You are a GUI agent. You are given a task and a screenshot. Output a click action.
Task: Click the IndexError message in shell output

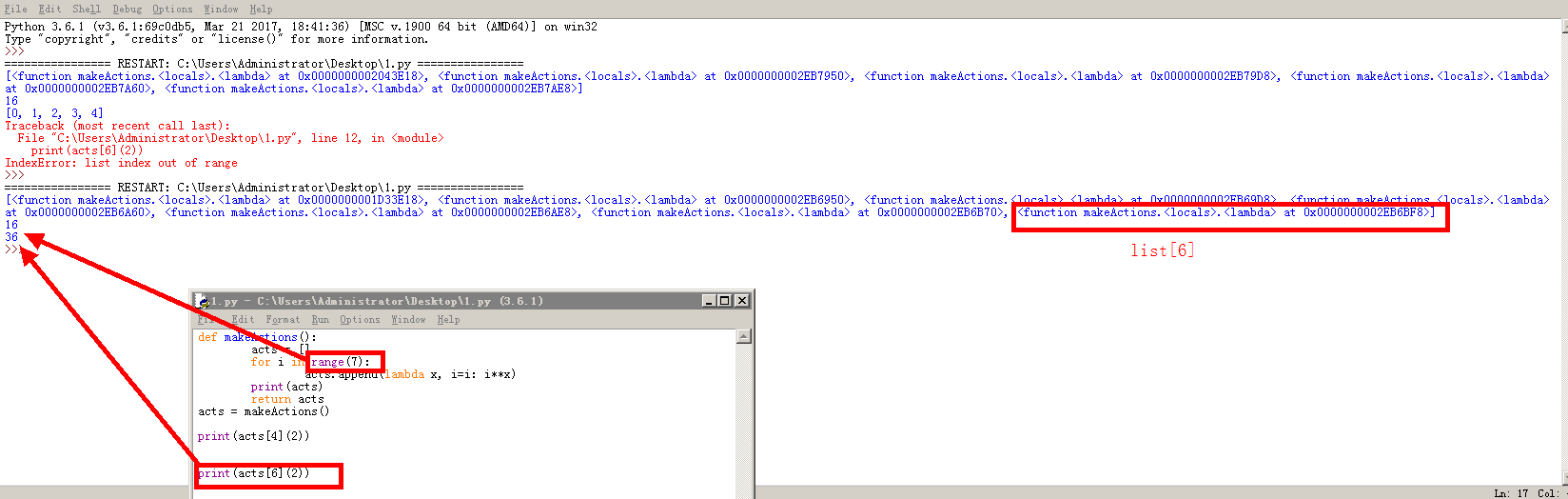coord(121,163)
